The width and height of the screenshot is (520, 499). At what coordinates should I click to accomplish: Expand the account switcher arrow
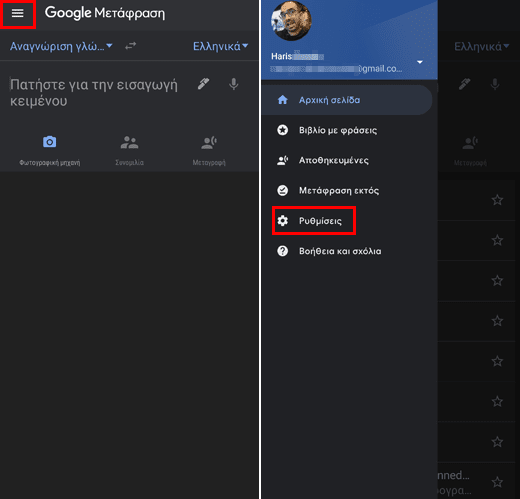[x=420, y=62]
